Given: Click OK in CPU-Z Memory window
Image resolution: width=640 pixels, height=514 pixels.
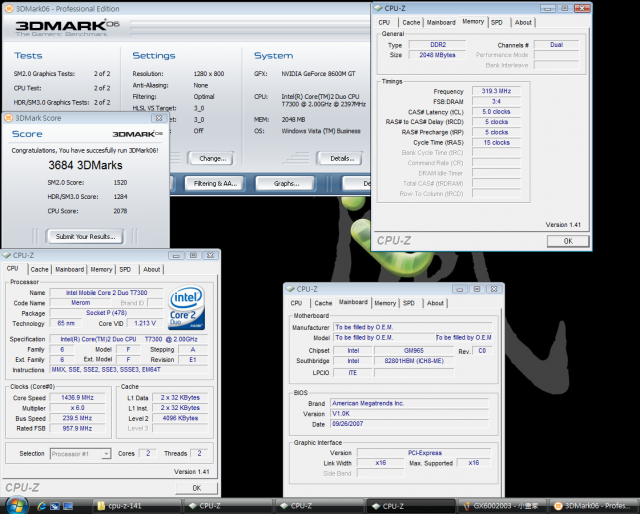Looking at the screenshot, I should tap(568, 241).
